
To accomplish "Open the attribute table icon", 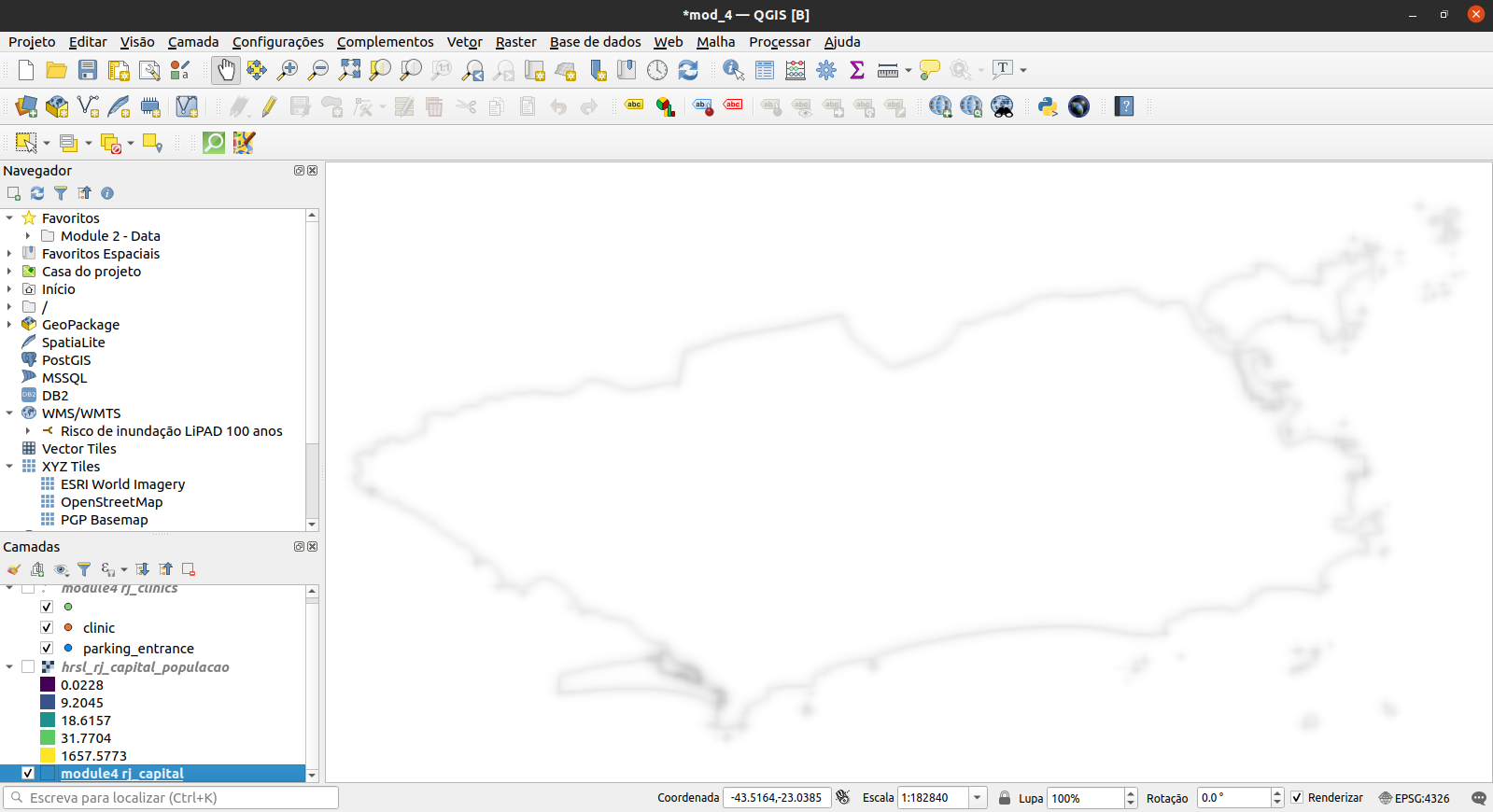I will point(765,70).
